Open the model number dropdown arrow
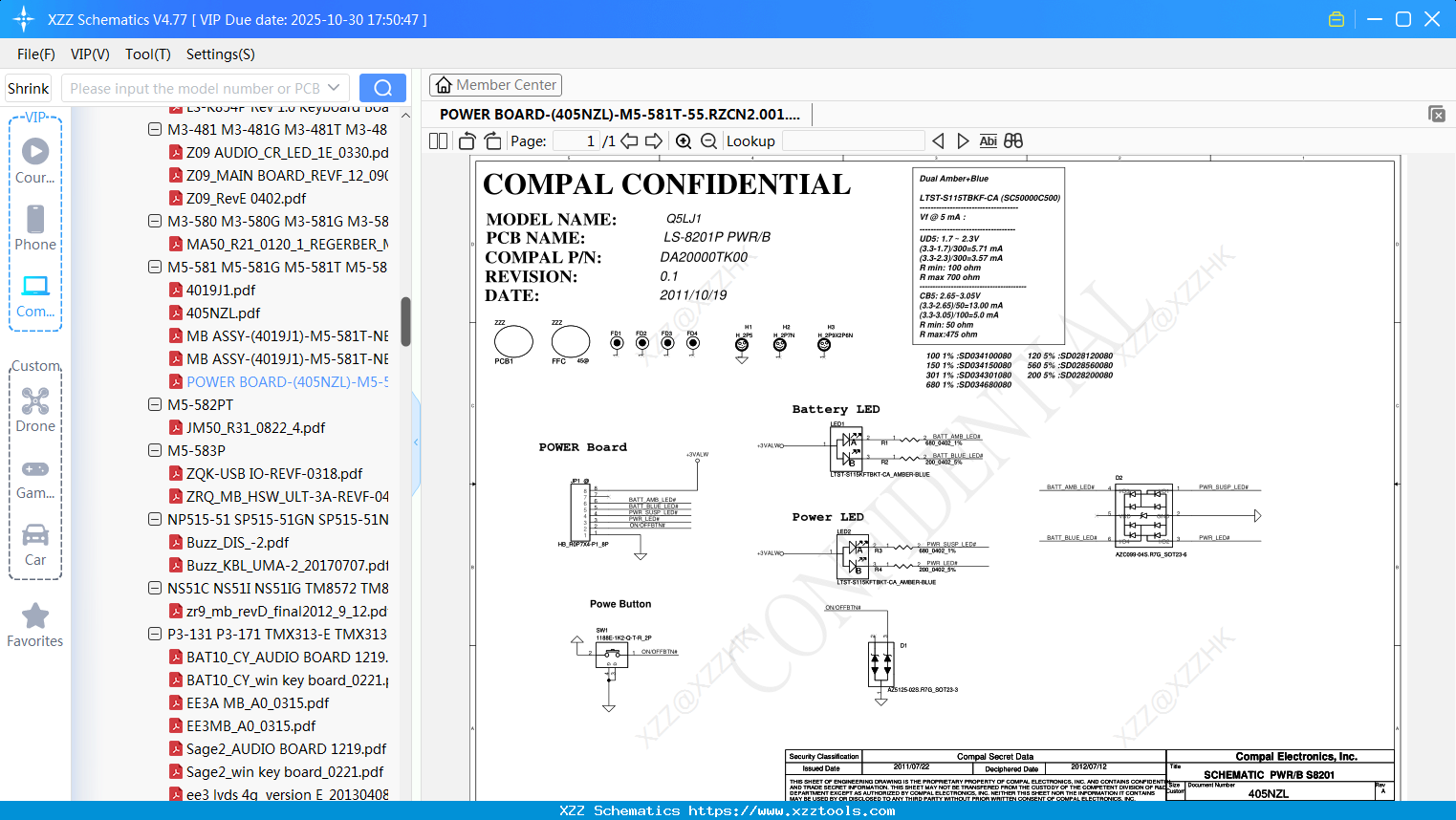The height and width of the screenshot is (820, 1456). [x=334, y=88]
